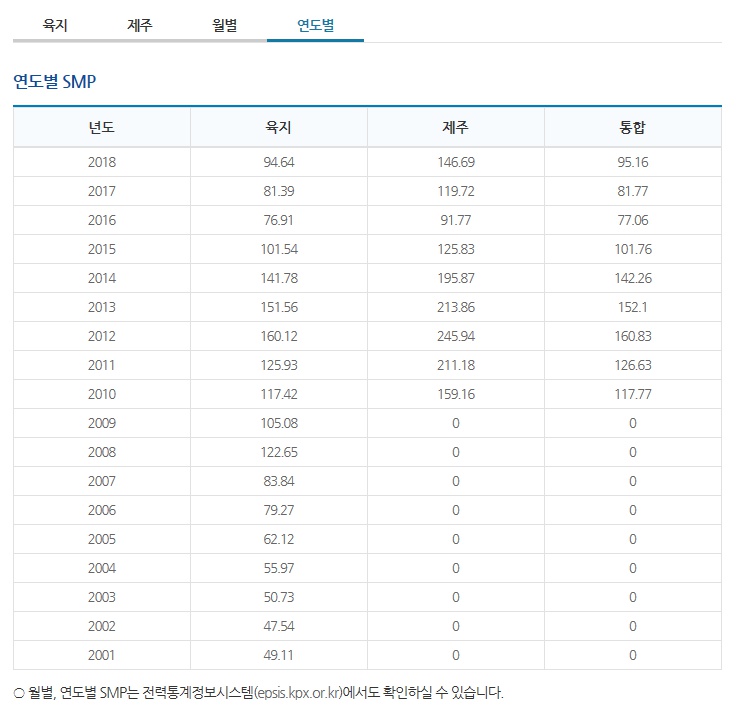Click 육지 value 62.12
Image resolution: width=736 pixels, height=711 pixels.
tap(279, 539)
